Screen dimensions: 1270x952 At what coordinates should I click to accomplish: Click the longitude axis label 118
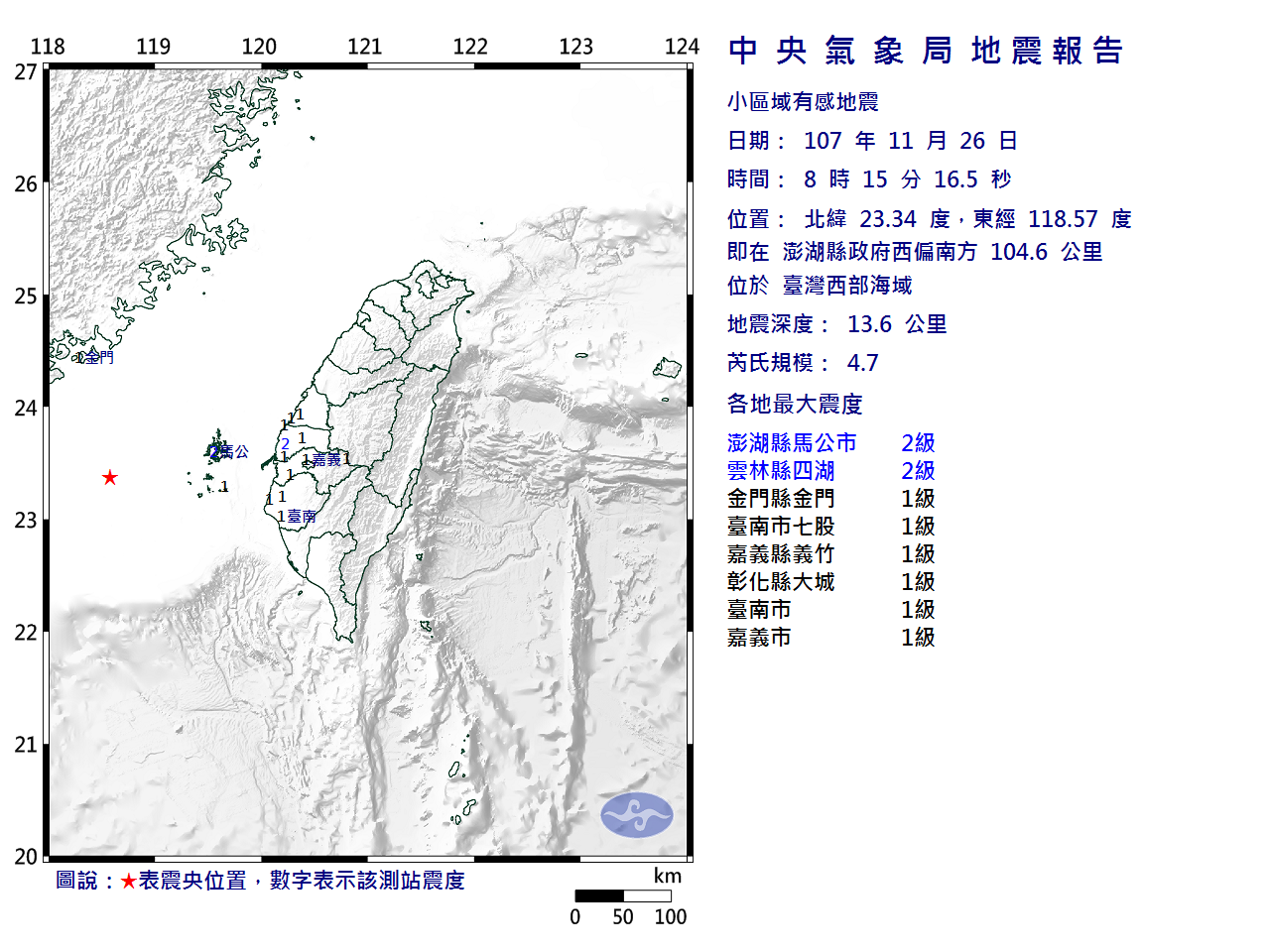48,47
